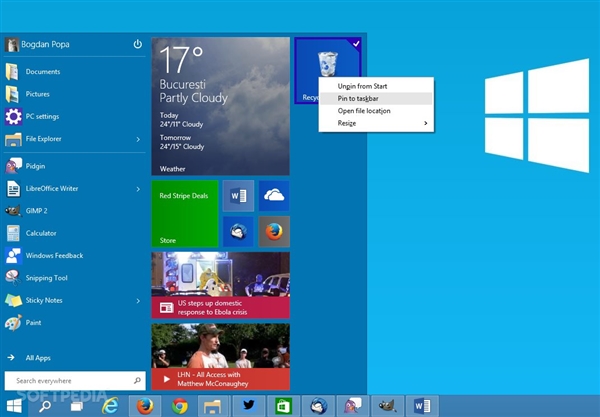Open the Word tile in Start menu
600x417 pixels.
click(238, 196)
